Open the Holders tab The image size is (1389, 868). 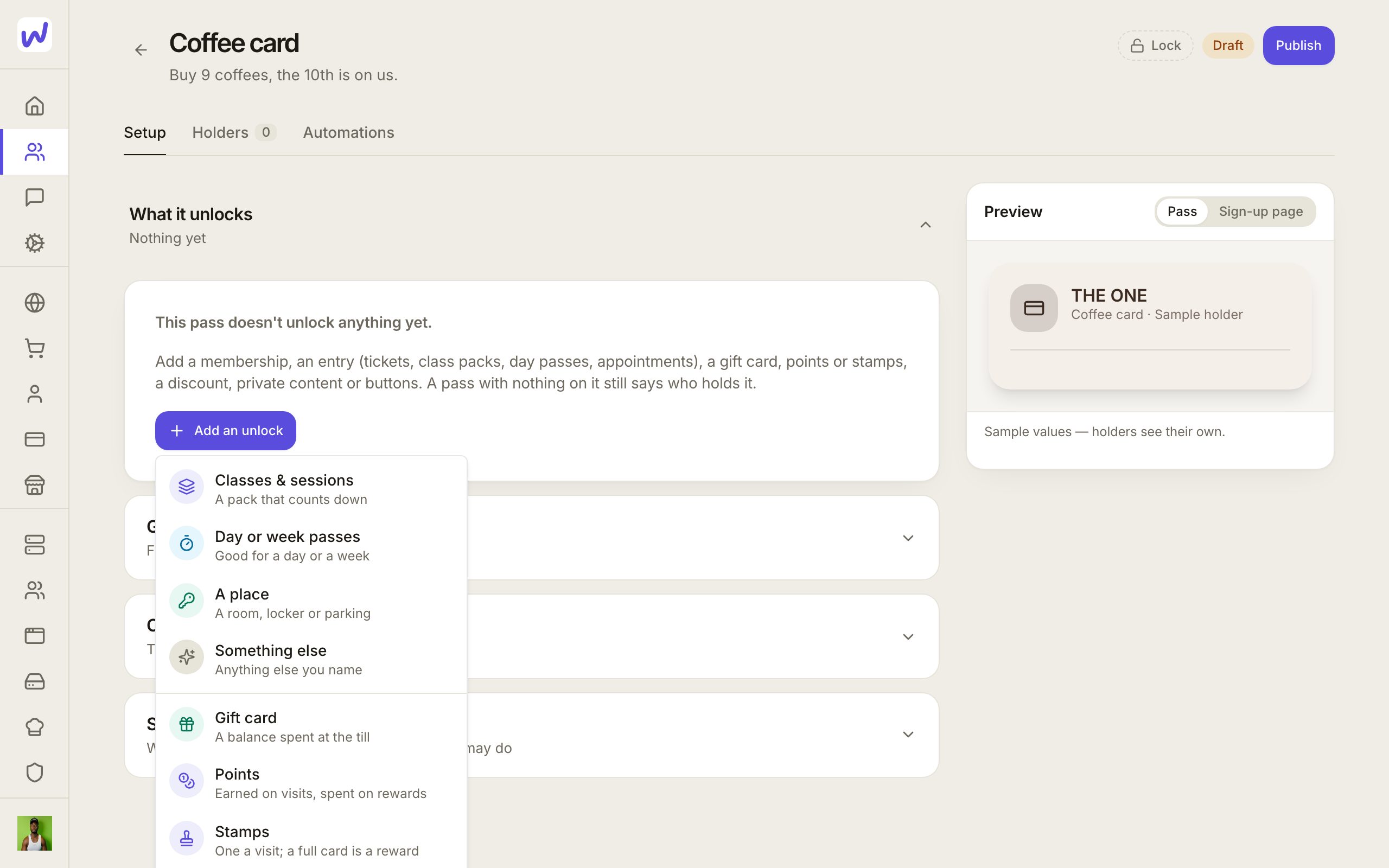coord(234,132)
